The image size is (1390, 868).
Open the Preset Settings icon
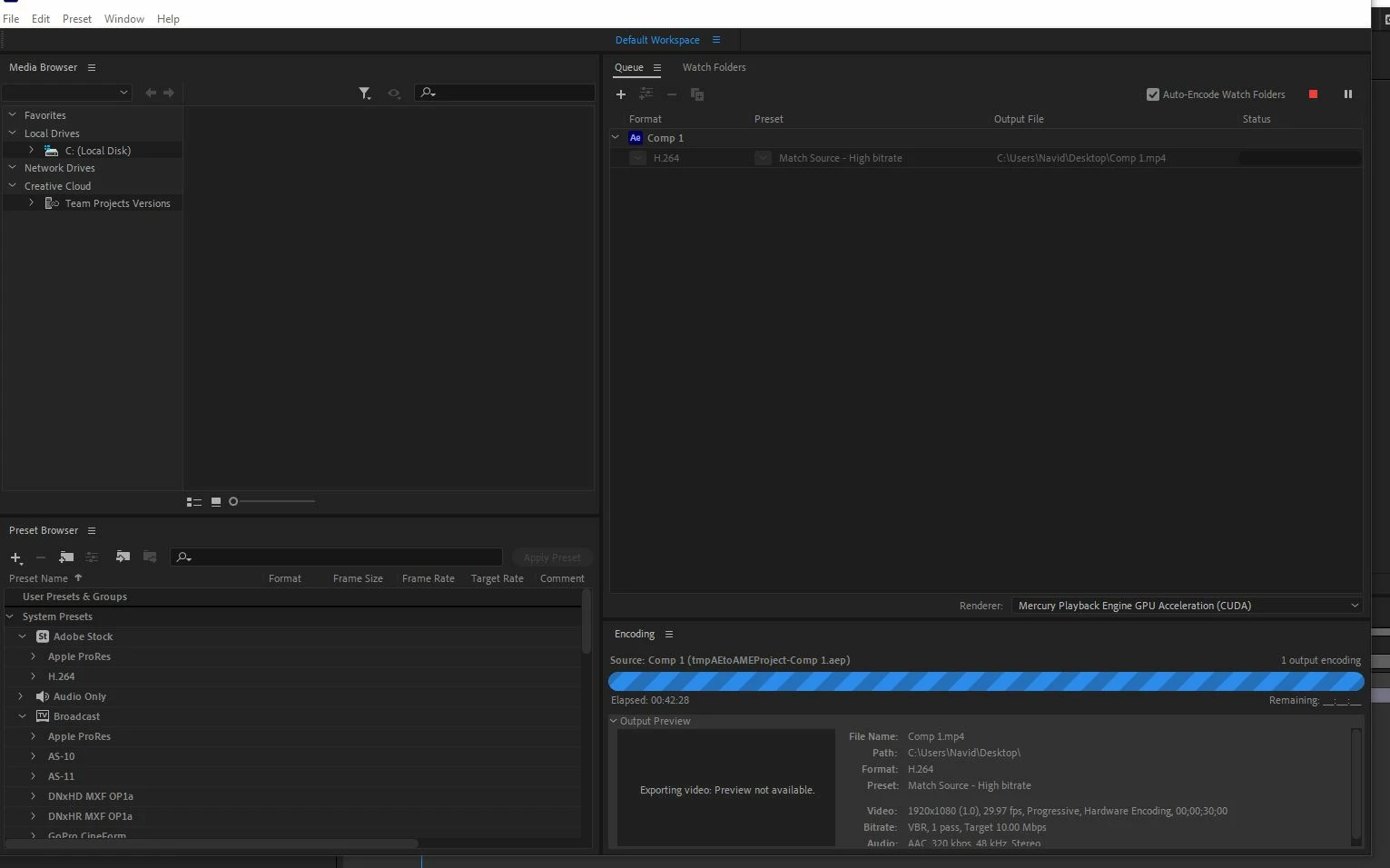point(92,557)
